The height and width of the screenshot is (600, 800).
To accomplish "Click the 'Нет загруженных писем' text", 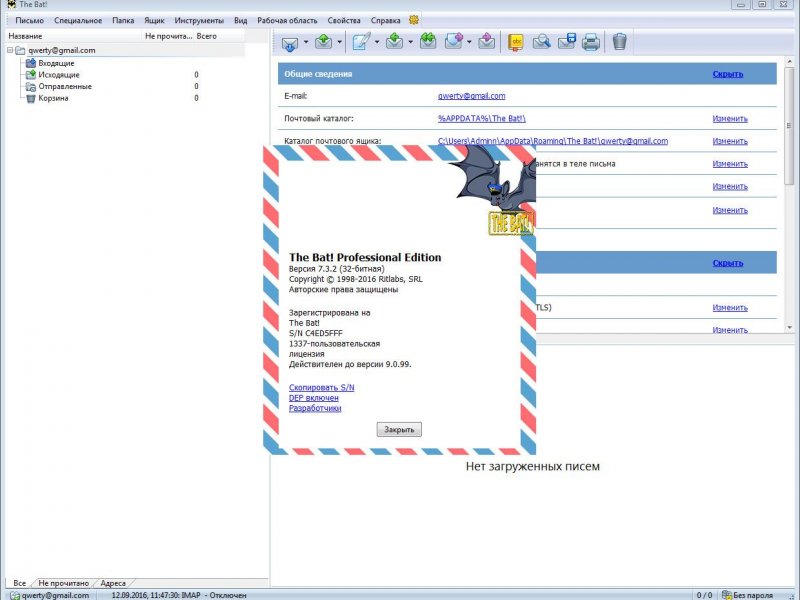I will click(x=533, y=466).
